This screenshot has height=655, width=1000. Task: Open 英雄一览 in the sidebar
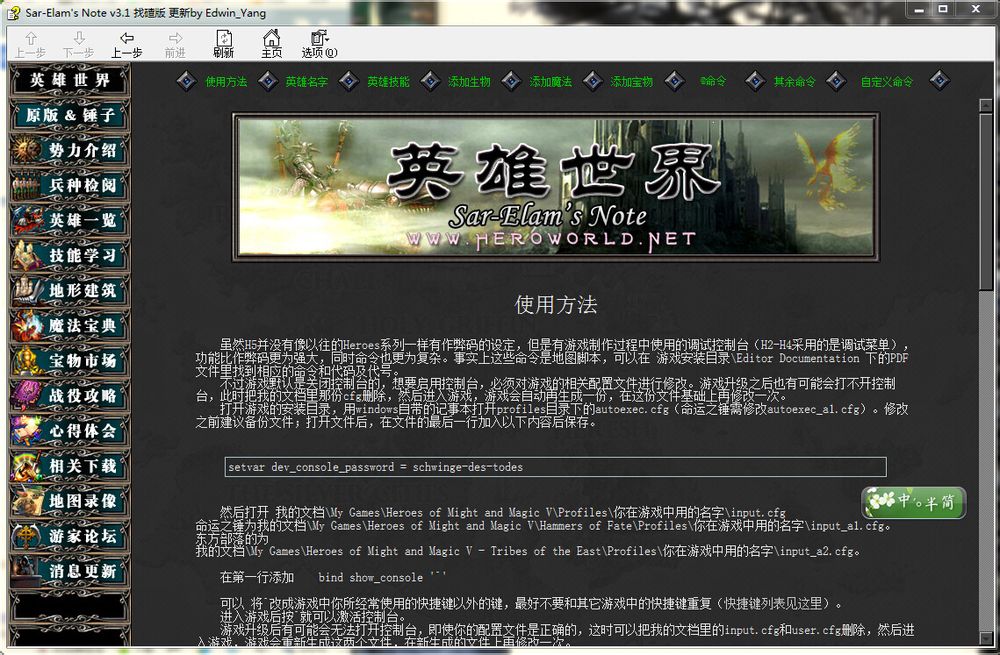[70, 221]
